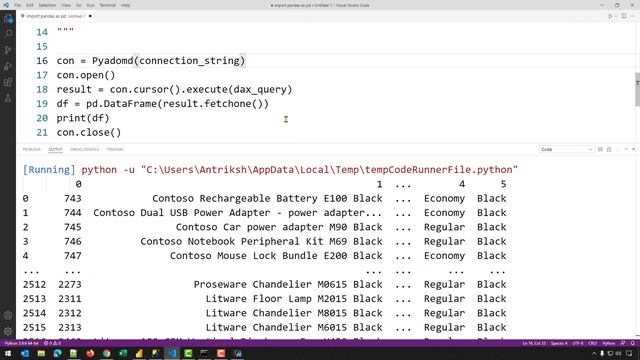This screenshot has width=640, height=360.
Task: Switch to the Terminal panel tab
Action: click(x=115, y=149)
